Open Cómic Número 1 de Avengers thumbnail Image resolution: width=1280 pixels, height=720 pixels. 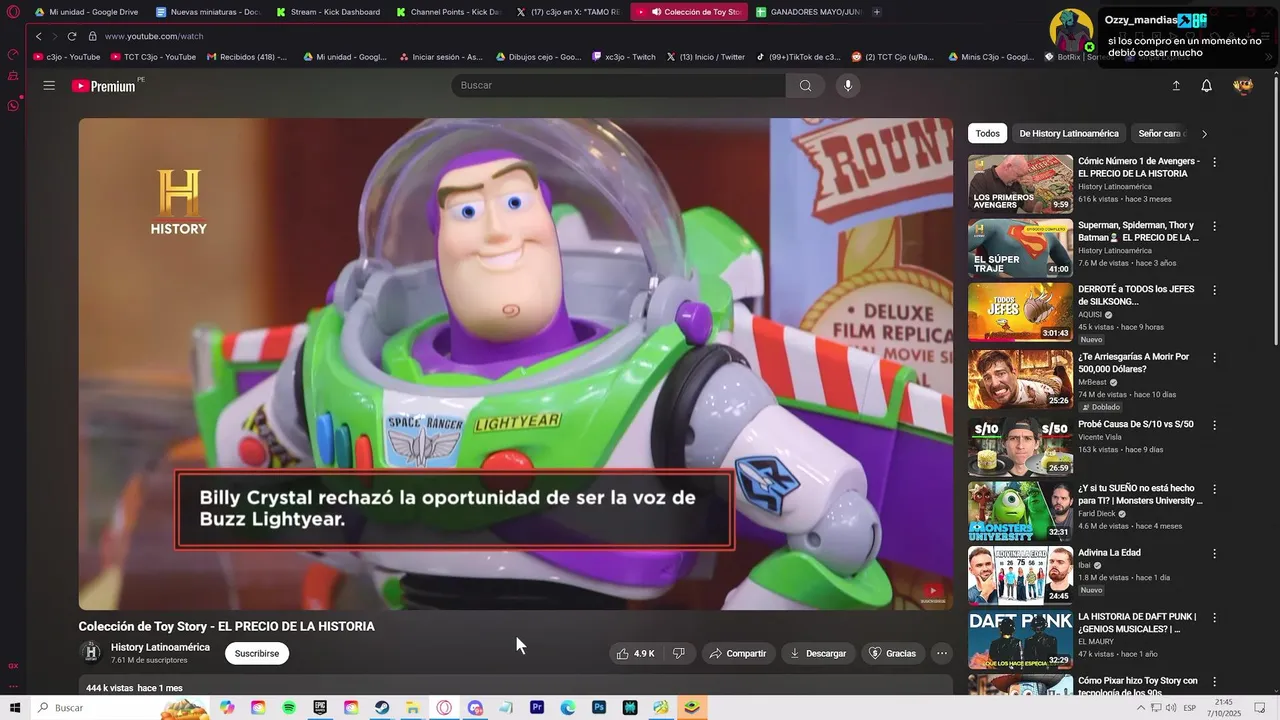[1020, 184]
